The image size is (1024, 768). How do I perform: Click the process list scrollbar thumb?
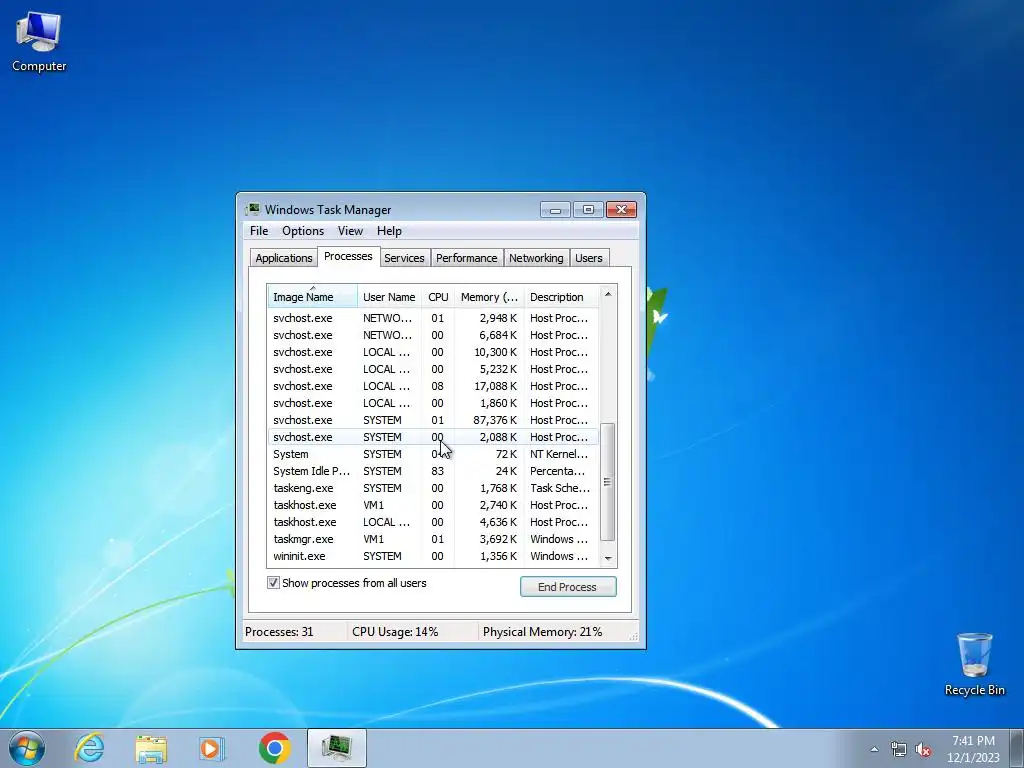(607, 482)
